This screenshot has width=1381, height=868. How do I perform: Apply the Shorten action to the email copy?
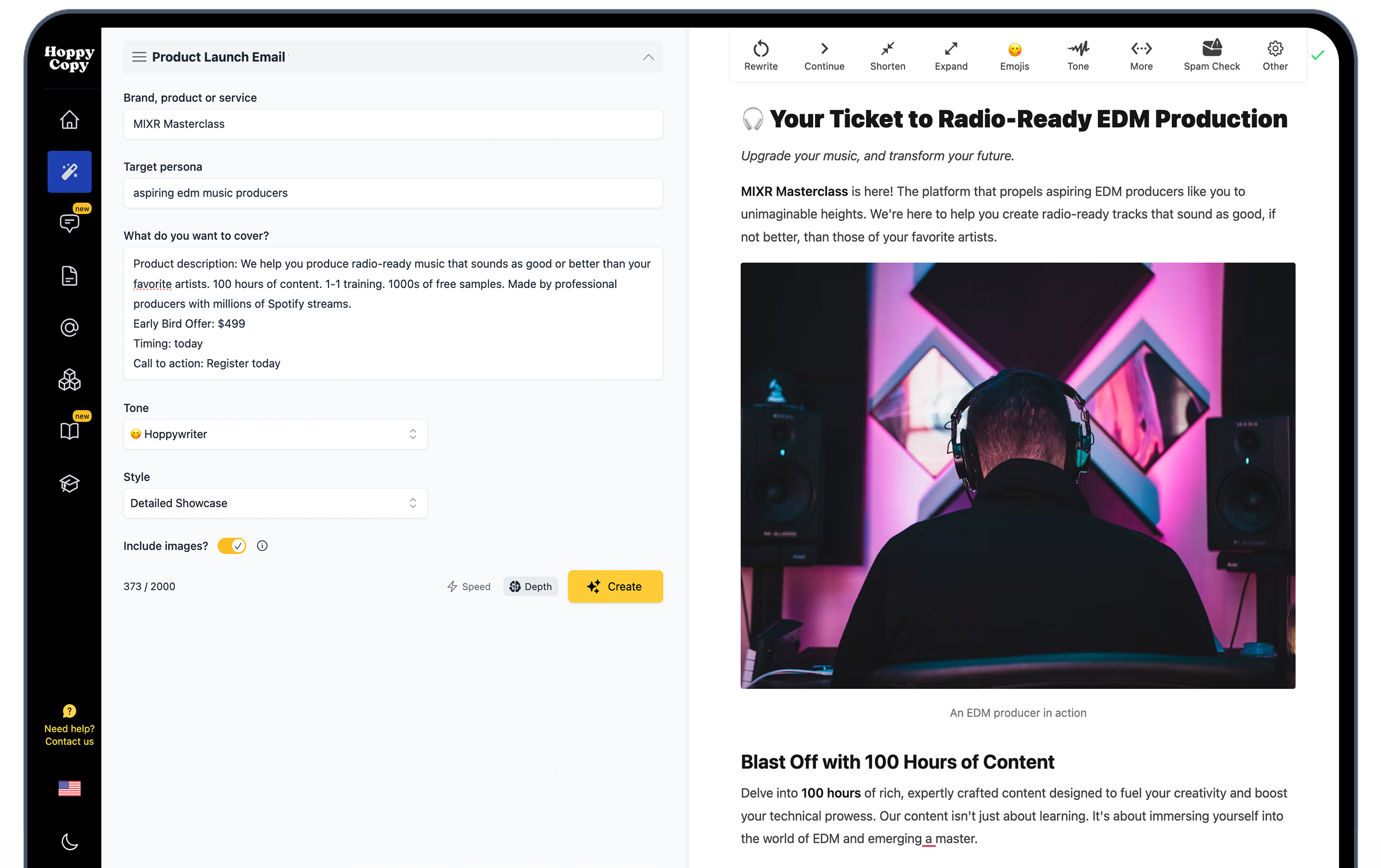[x=886, y=55]
